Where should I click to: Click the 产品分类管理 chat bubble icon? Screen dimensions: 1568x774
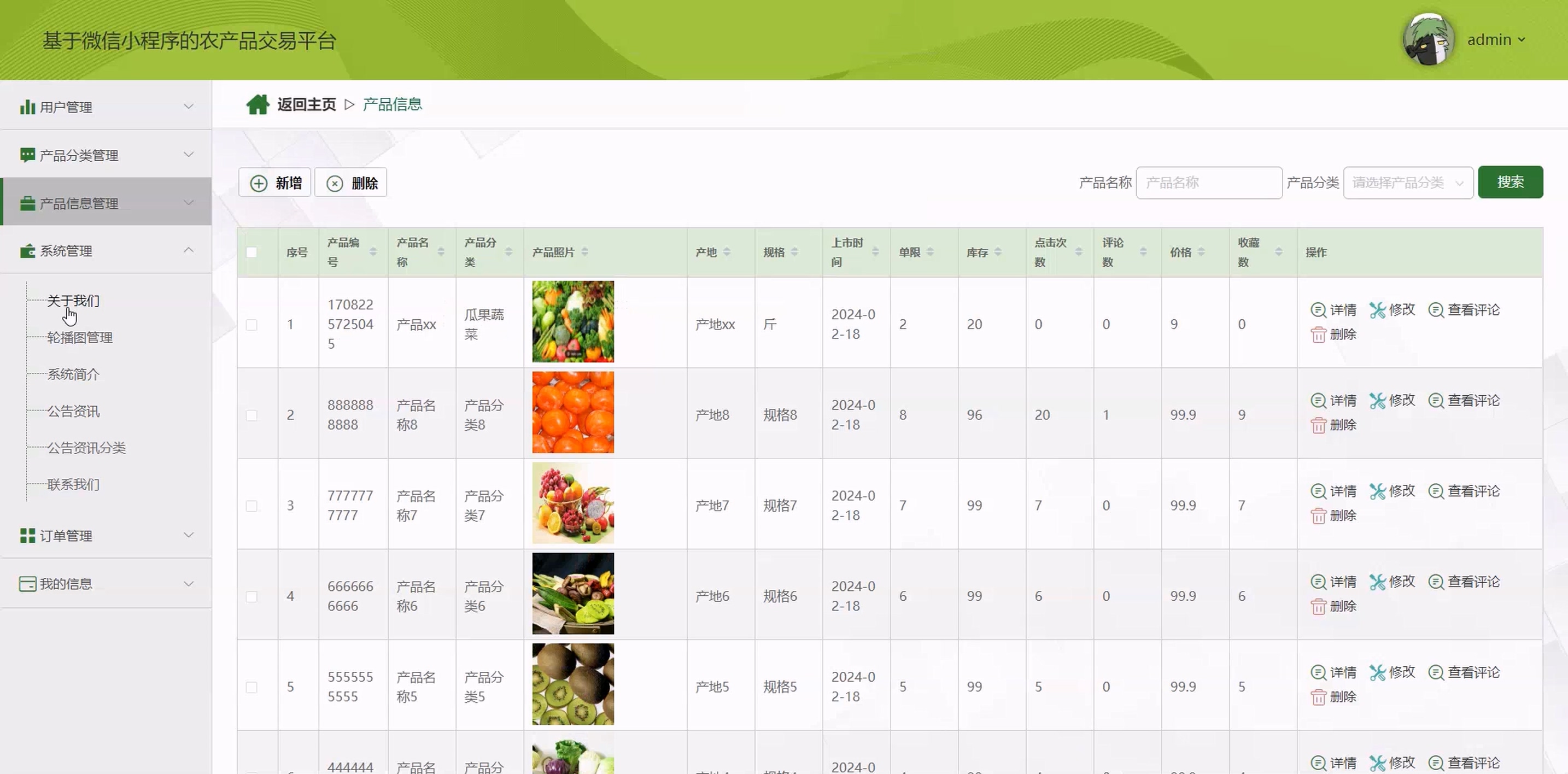point(27,155)
